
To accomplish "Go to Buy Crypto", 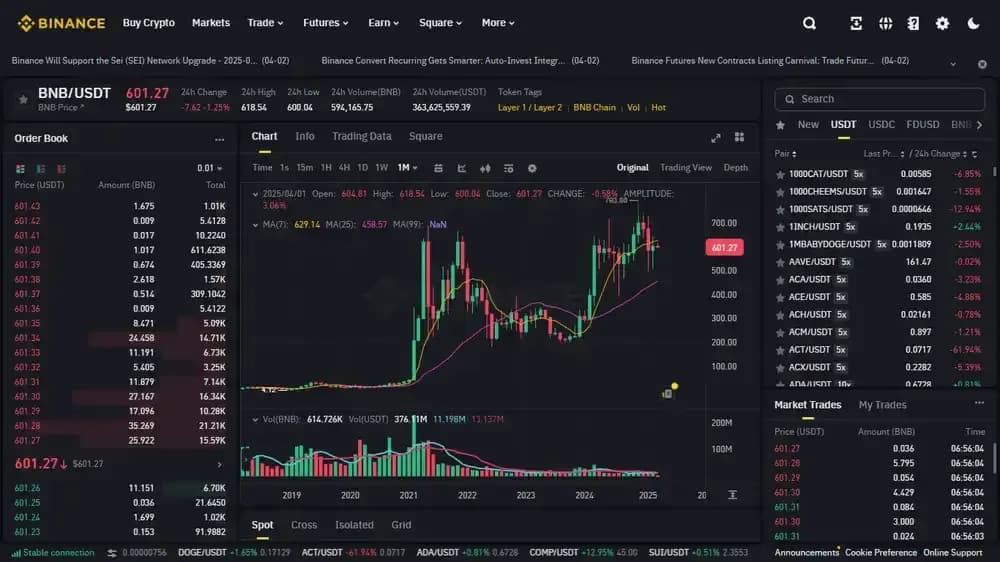I will [149, 23].
